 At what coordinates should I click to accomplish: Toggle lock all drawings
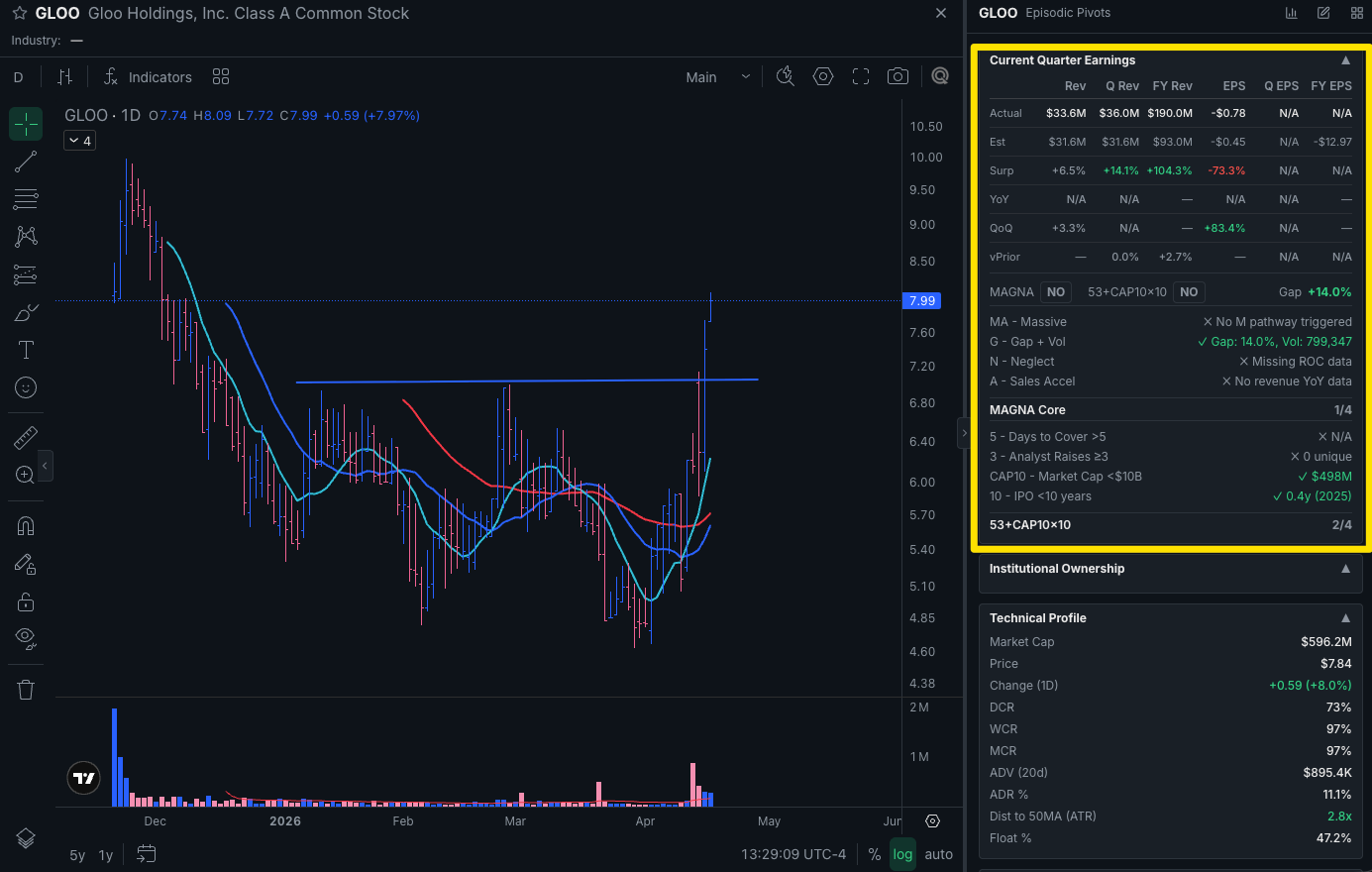tap(26, 601)
